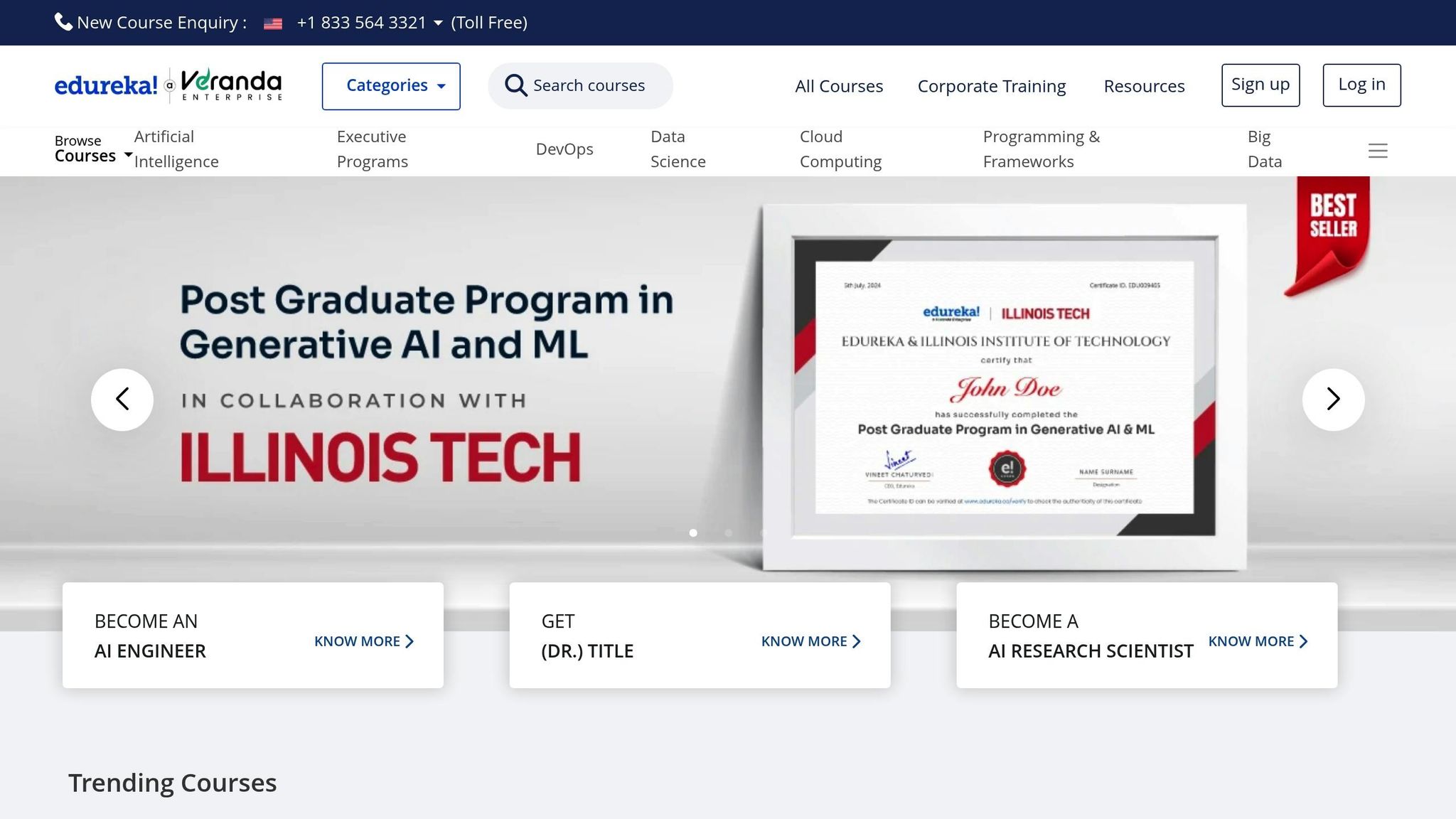Advance to next banner slide arrow
Image resolution: width=1456 pixels, height=819 pixels.
(1333, 400)
